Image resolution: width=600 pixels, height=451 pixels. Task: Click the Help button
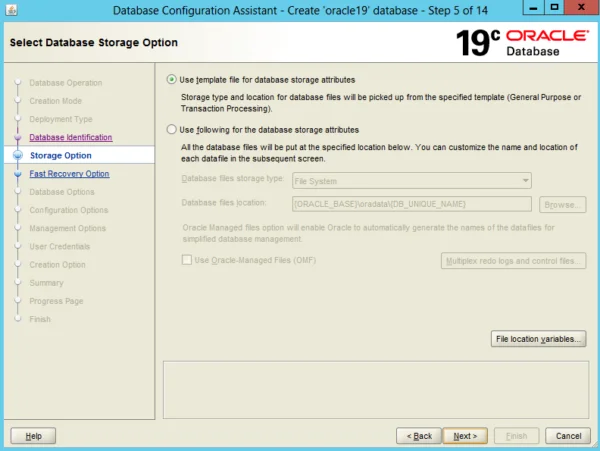pos(33,436)
